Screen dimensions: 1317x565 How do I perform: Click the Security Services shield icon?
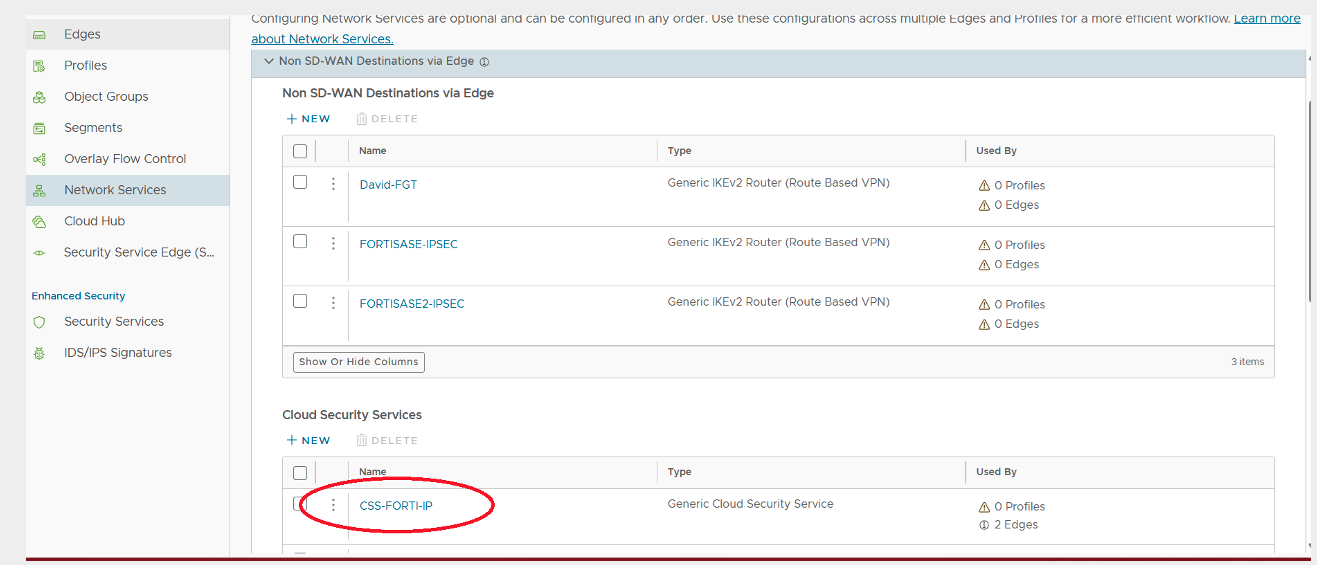[39, 322]
